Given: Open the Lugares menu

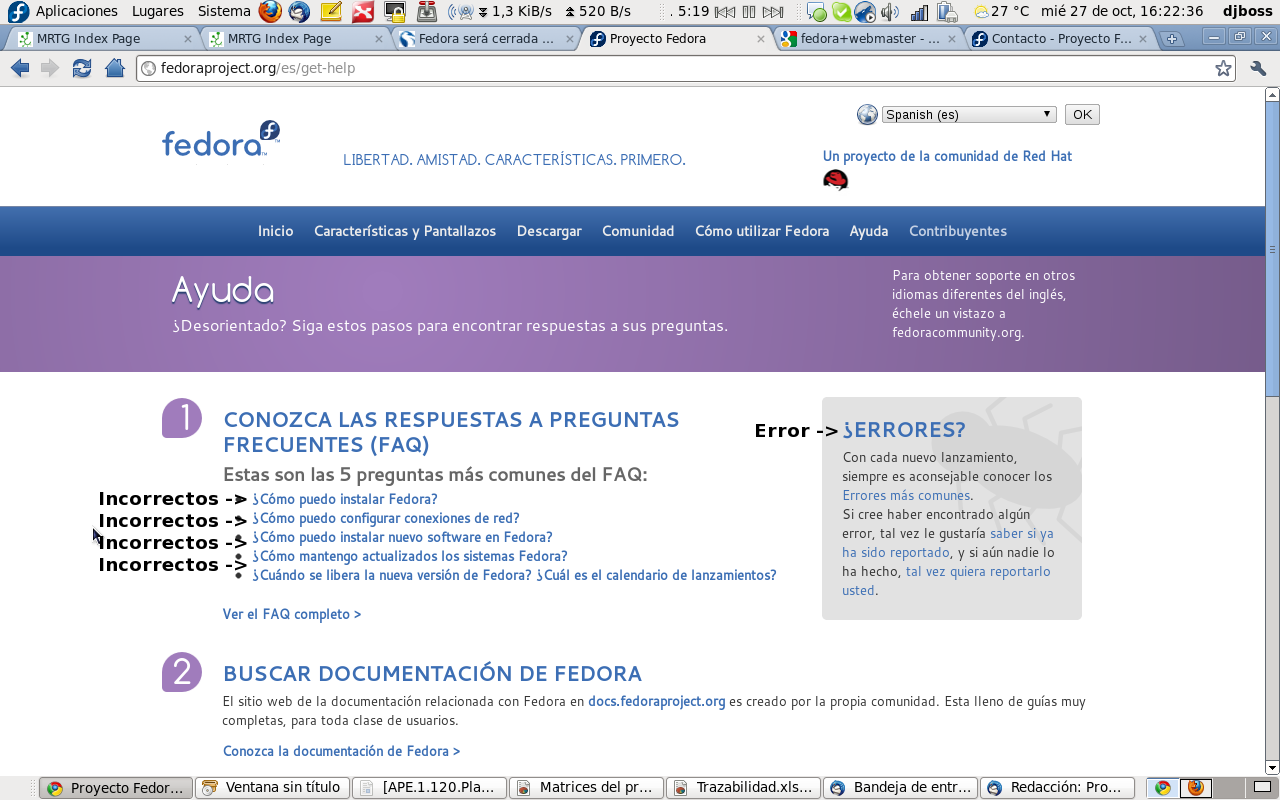Looking at the screenshot, I should point(158,11).
